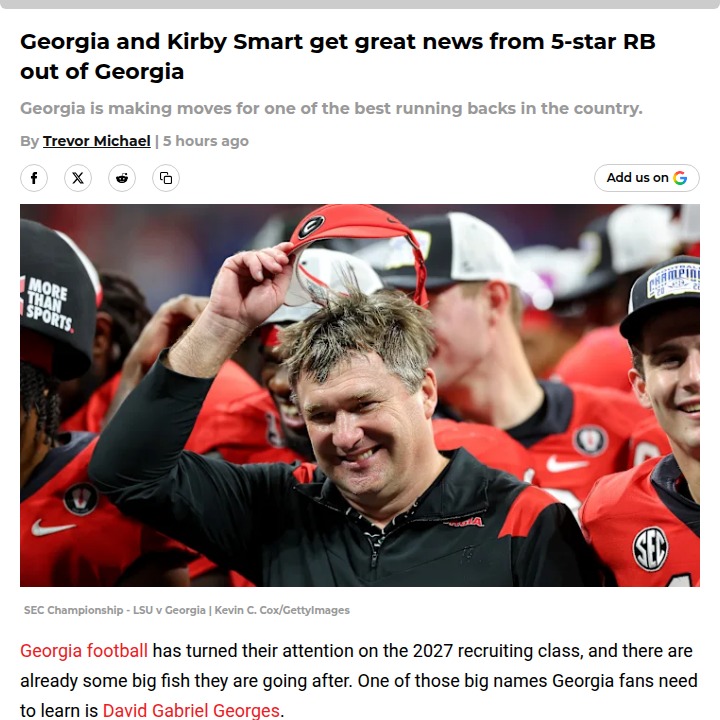Screen dimensions: 720x720
Task: Click the Kirby Smart article photo
Action: pyautogui.click(x=360, y=395)
